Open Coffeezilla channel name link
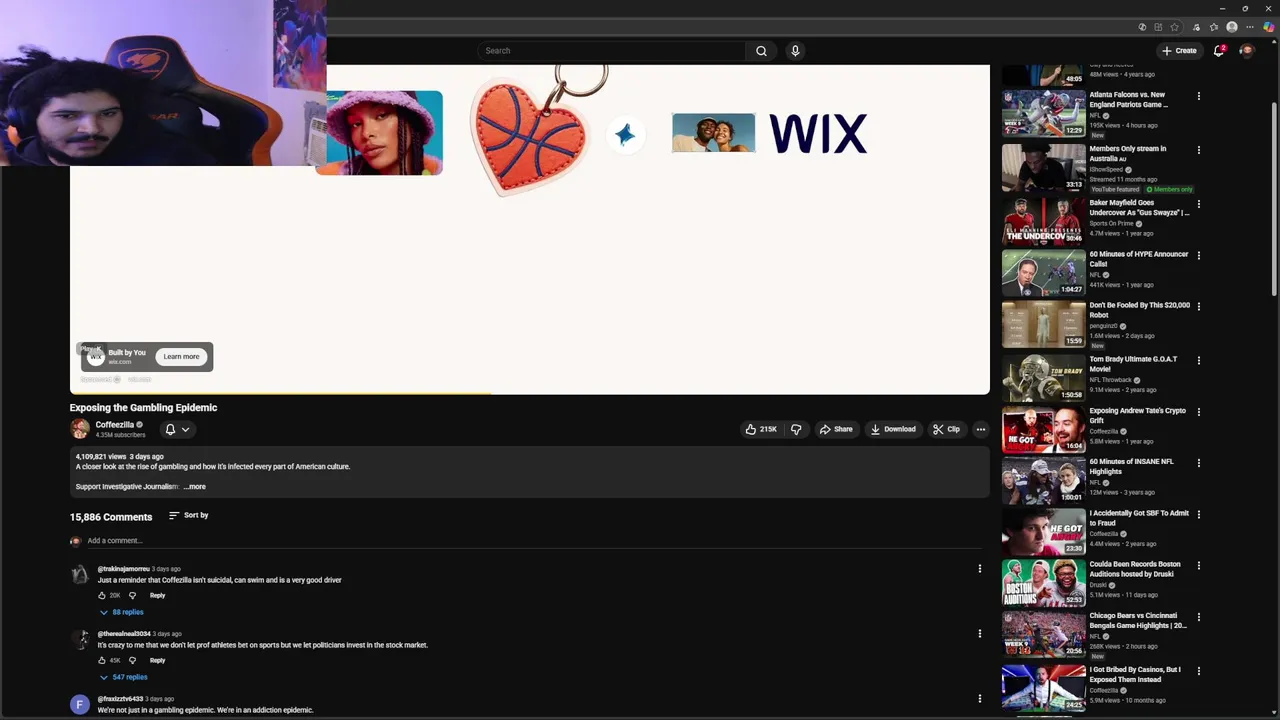Viewport: 1280px width, 720px height. tap(115, 425)
